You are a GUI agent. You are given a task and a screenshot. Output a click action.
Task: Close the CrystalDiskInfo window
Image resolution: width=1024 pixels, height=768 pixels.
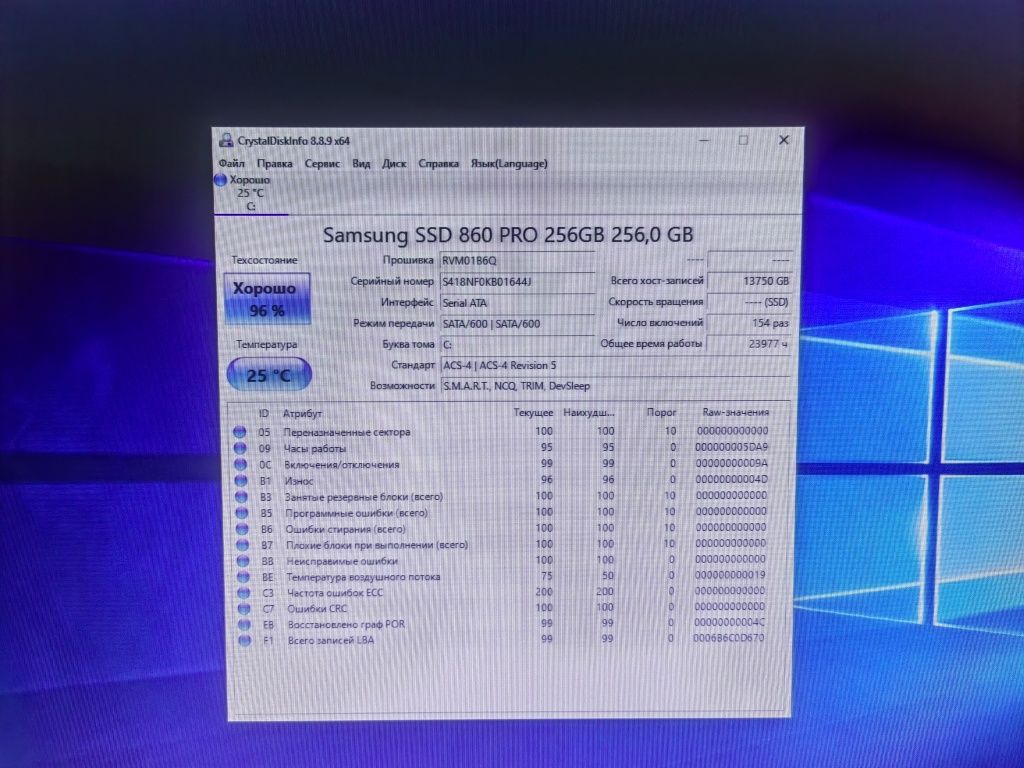pyautogui.click(x=784, y=140)
